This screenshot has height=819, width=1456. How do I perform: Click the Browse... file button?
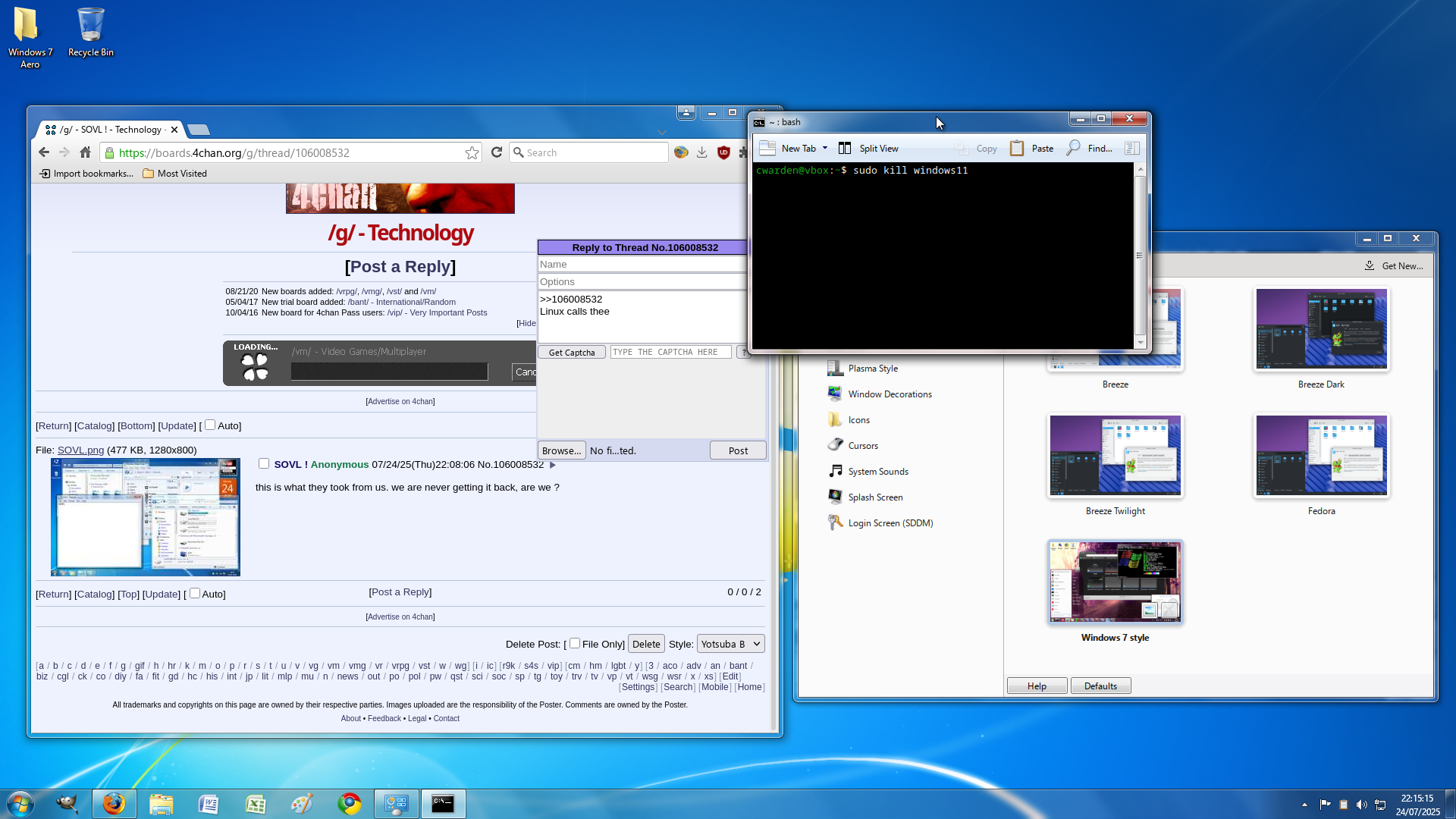coord(562,450)
